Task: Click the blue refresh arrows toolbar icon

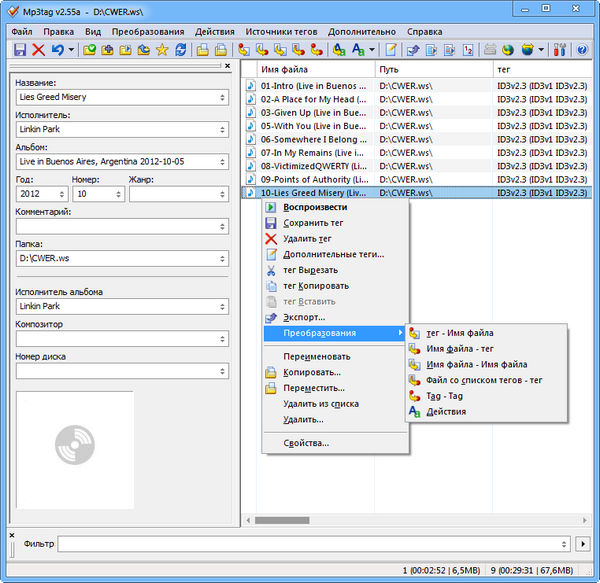Action: coord(180,49)
